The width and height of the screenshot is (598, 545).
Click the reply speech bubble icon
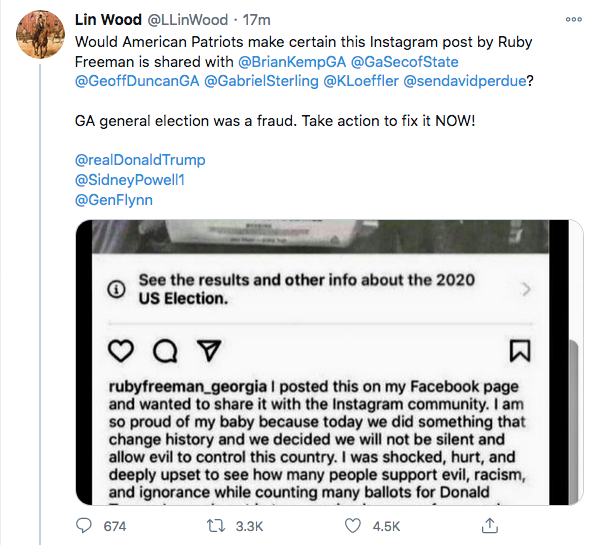coord(84,526)
